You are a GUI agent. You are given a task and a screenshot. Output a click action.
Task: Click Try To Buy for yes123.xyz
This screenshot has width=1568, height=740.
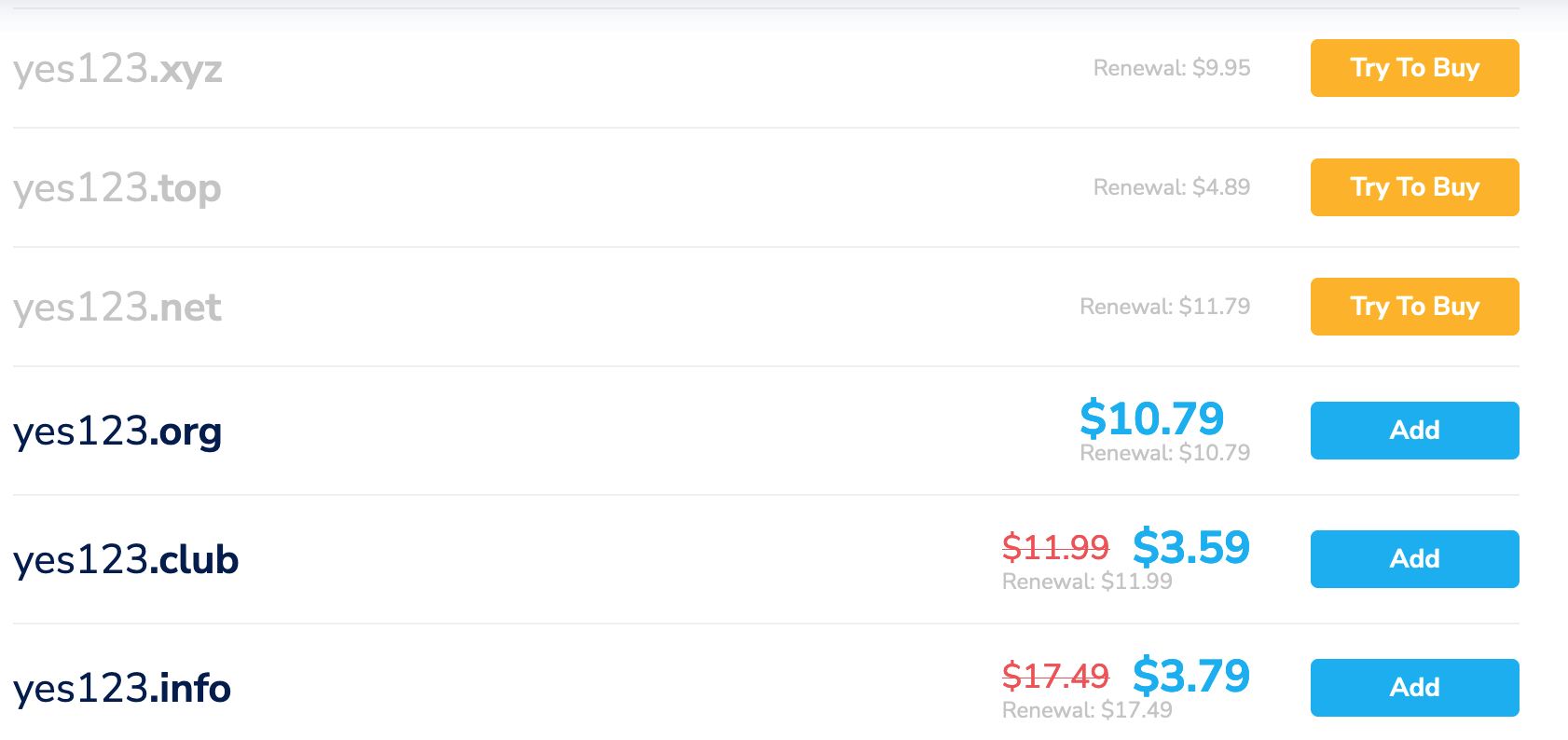(x=1414, y=68)
